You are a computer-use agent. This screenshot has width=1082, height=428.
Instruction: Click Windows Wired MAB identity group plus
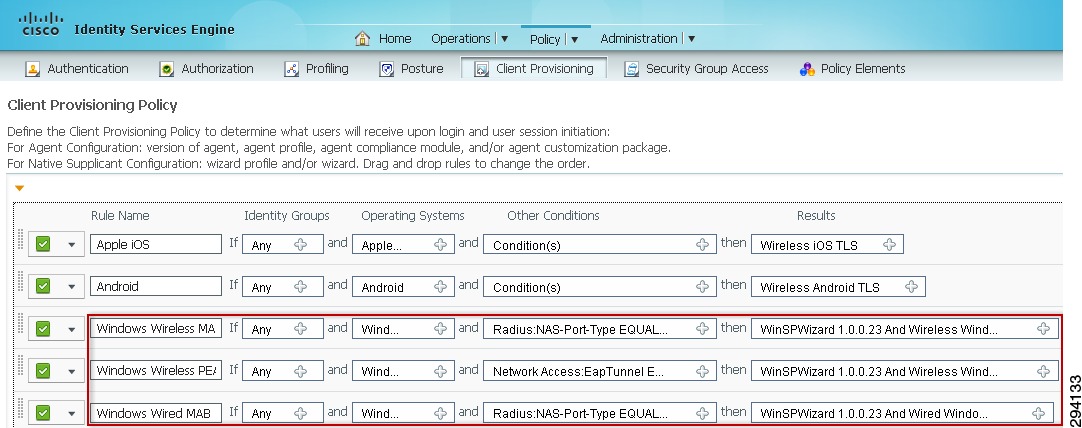coord(301,413)
